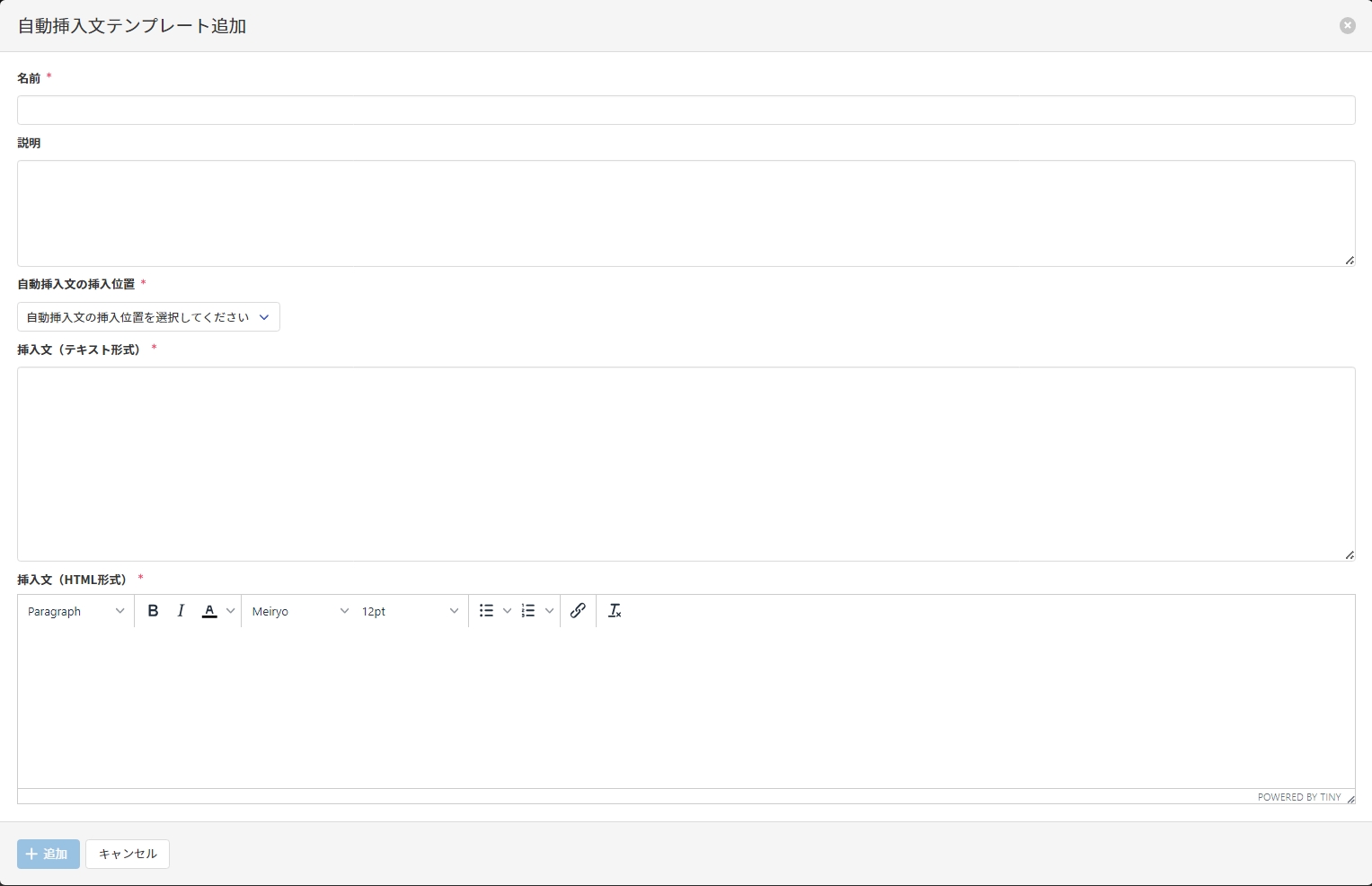Toggle bold formatting in HTML editor

153,611
